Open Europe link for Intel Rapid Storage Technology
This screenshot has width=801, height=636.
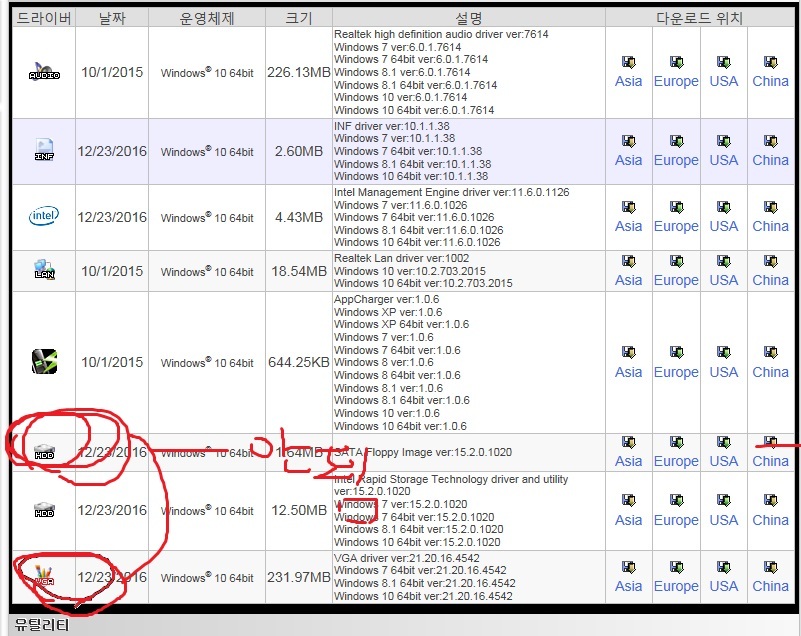click(676, 521)
